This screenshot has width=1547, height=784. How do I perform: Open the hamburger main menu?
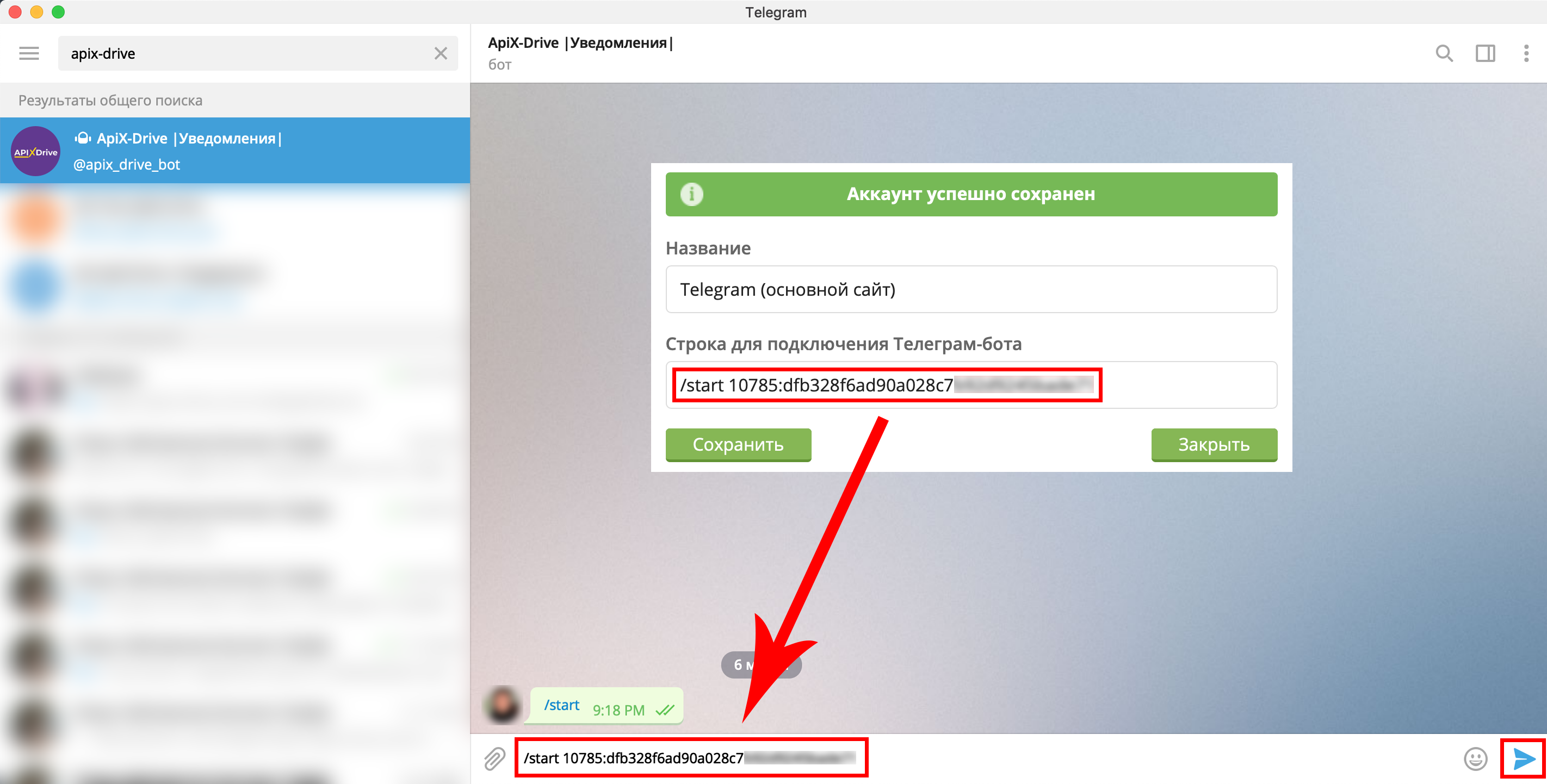(x=29, y=53)
